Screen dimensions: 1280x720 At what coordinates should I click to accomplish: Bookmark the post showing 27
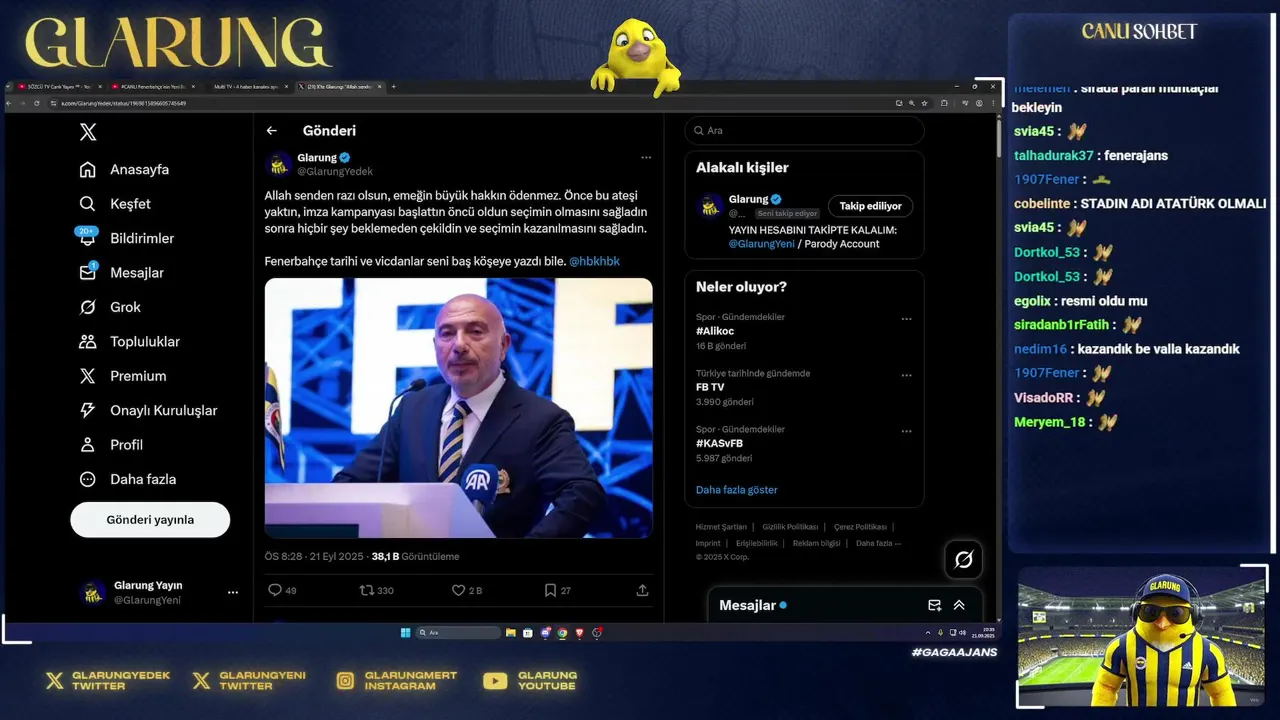coord(550,591)
